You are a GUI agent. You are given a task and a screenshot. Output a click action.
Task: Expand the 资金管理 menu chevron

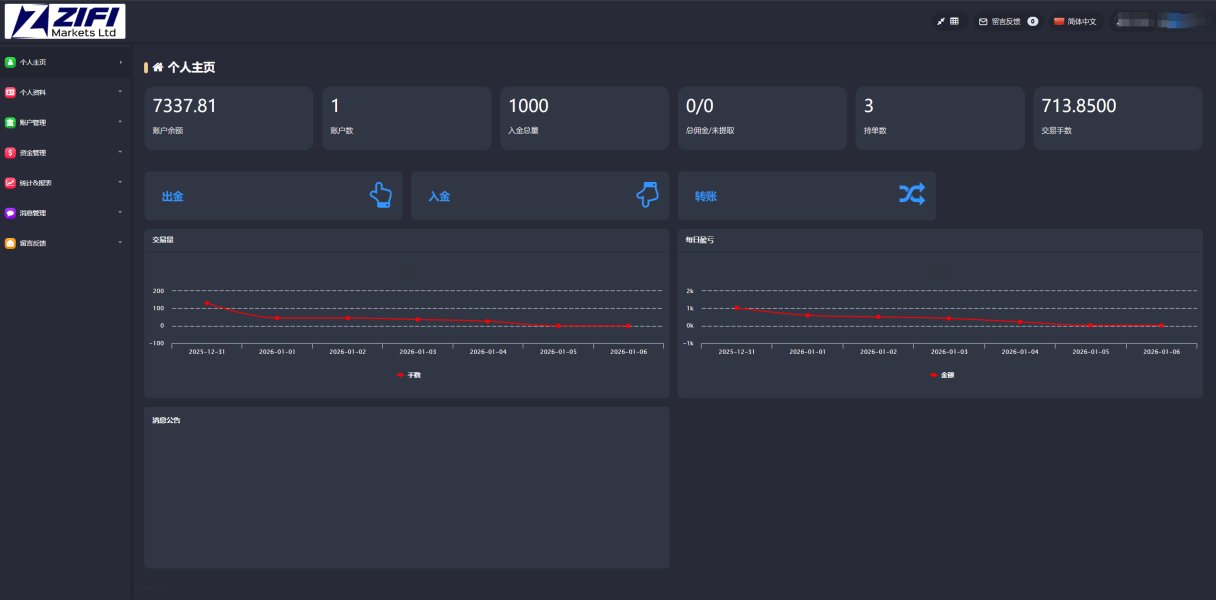pos(120,153)
